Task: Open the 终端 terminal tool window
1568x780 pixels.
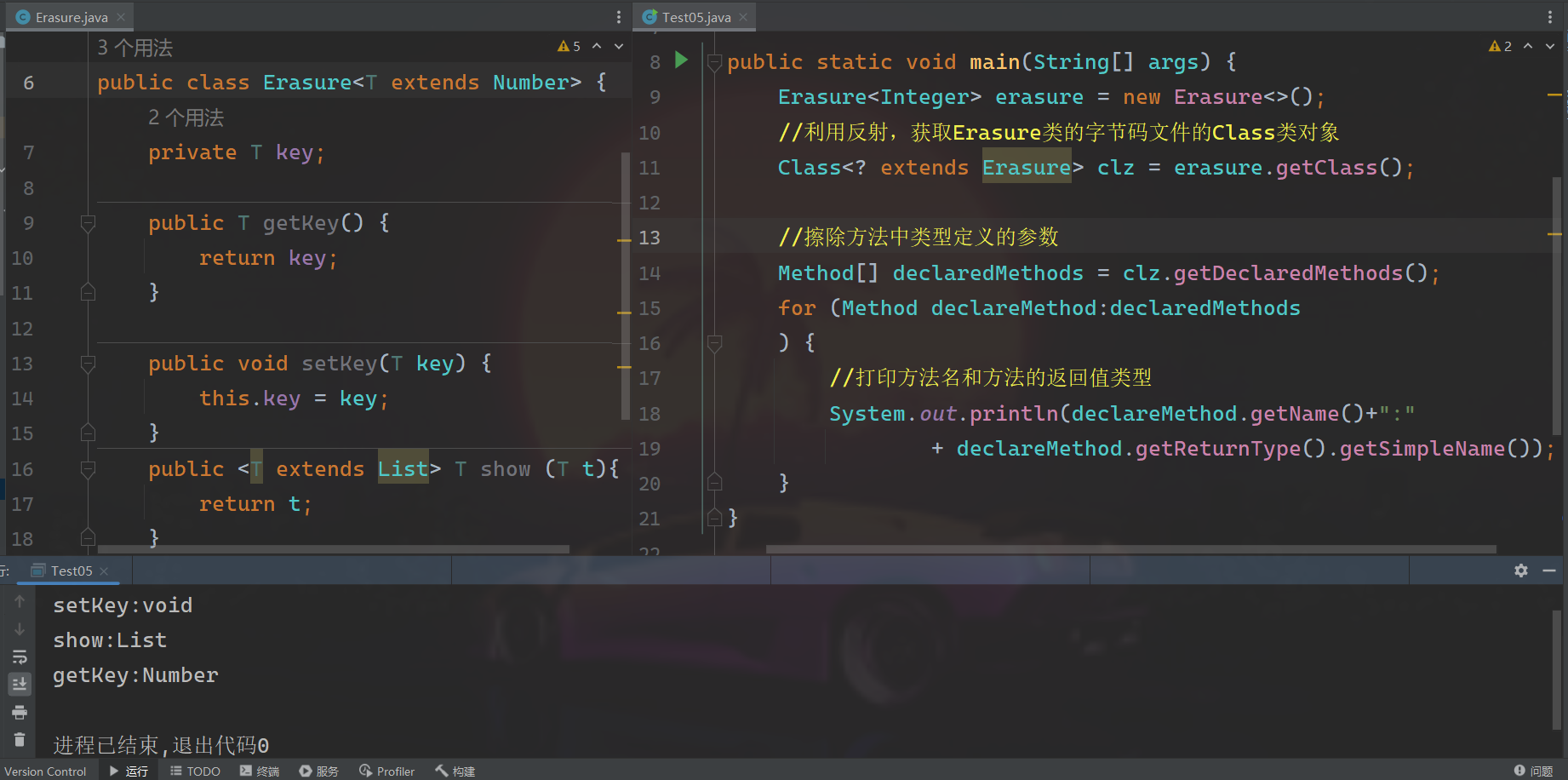Action: (260, 771)
